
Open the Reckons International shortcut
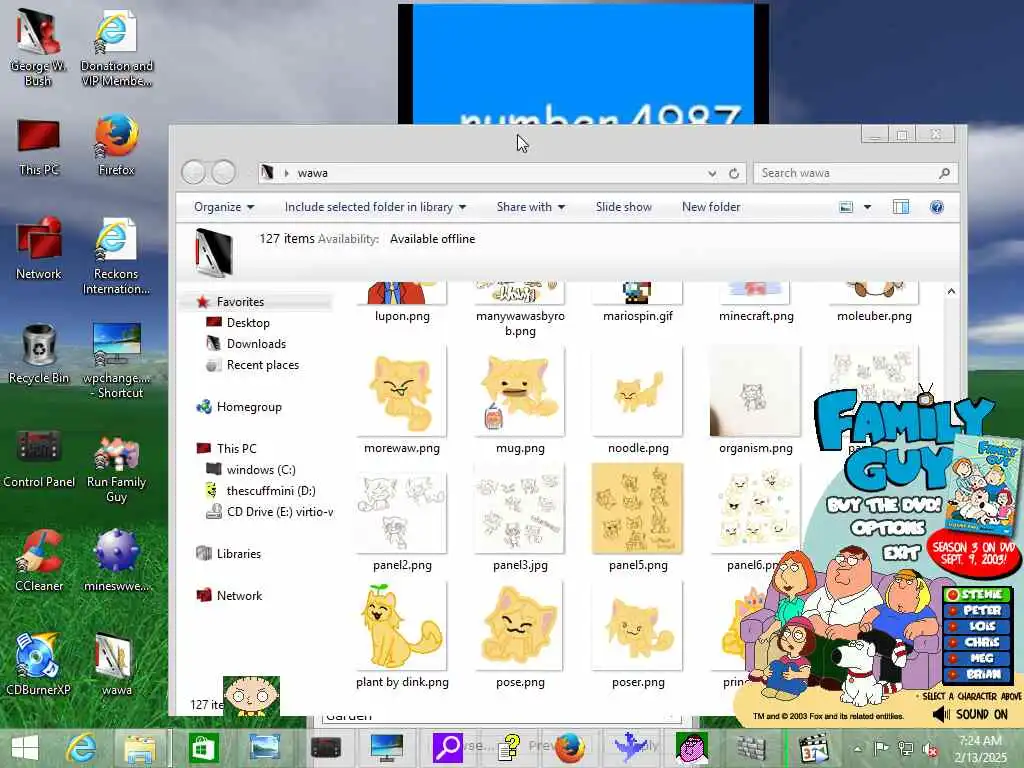116,256
